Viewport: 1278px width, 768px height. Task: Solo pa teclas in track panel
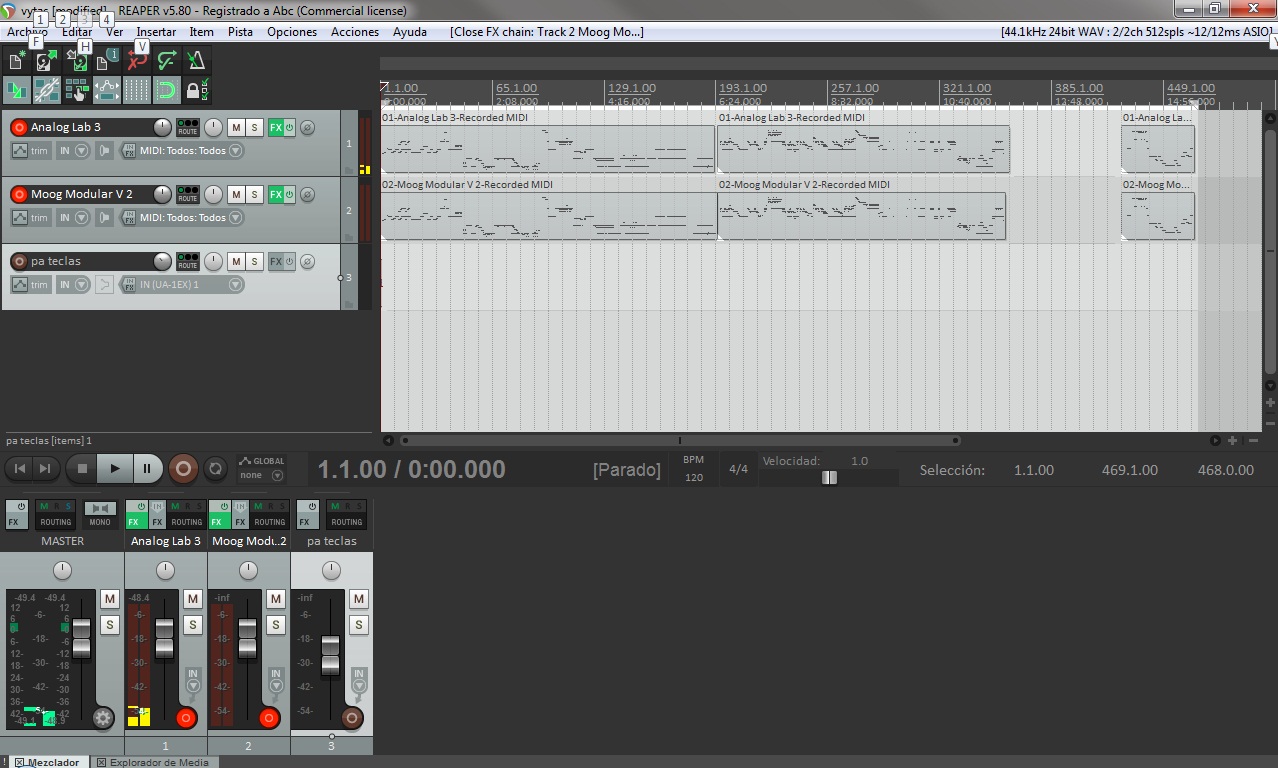254,261
